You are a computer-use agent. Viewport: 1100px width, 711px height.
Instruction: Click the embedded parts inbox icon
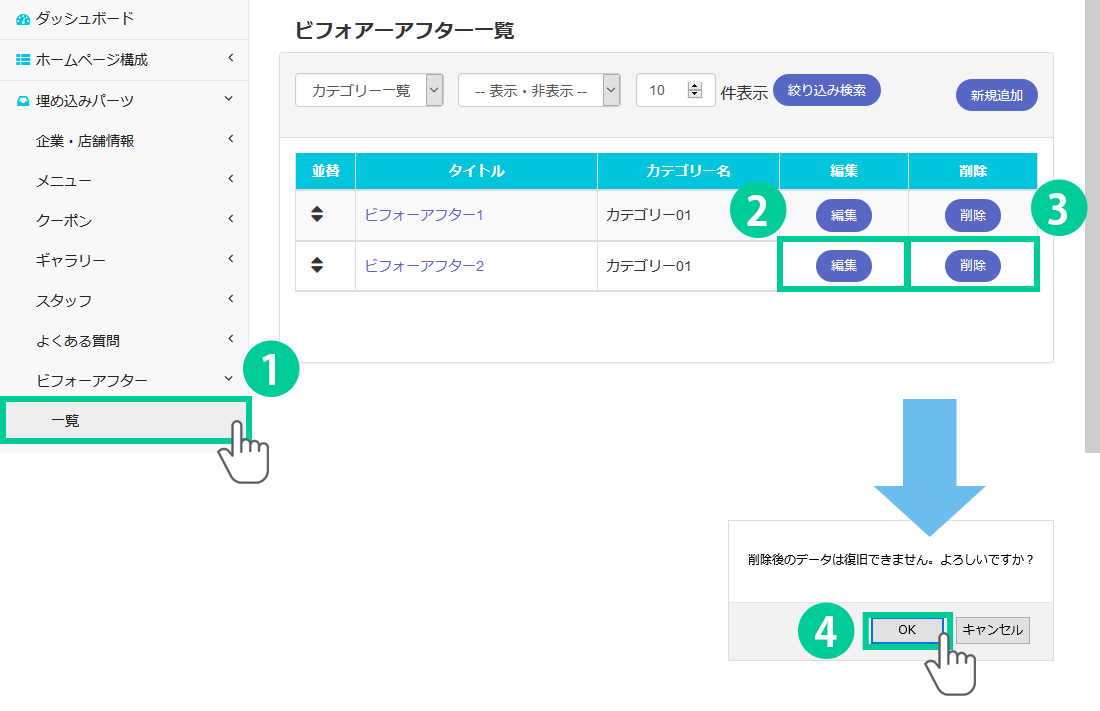(x=23, y=100)
